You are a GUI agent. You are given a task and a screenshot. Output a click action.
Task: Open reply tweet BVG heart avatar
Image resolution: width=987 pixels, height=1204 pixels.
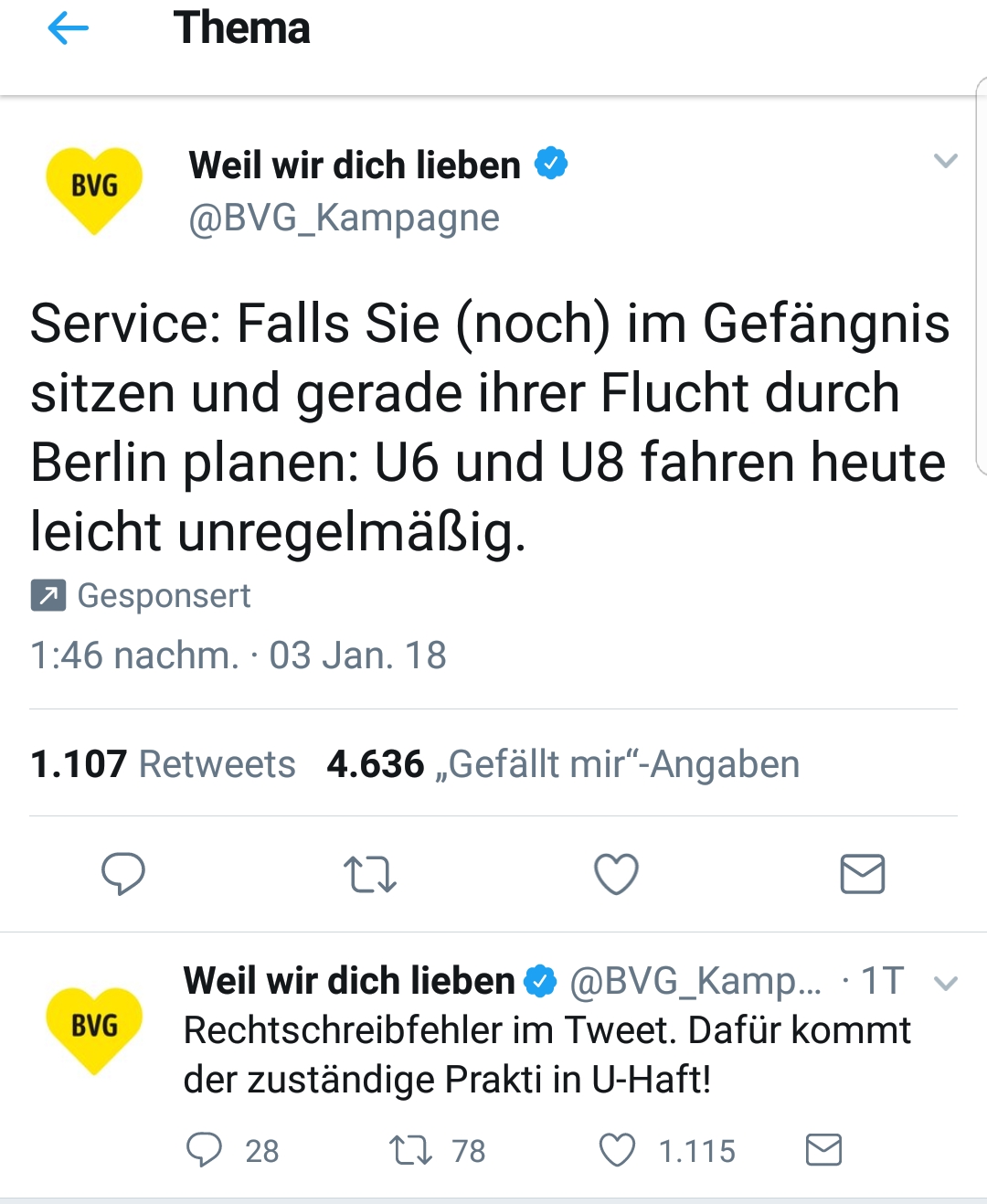click(x=94, y=1028)
